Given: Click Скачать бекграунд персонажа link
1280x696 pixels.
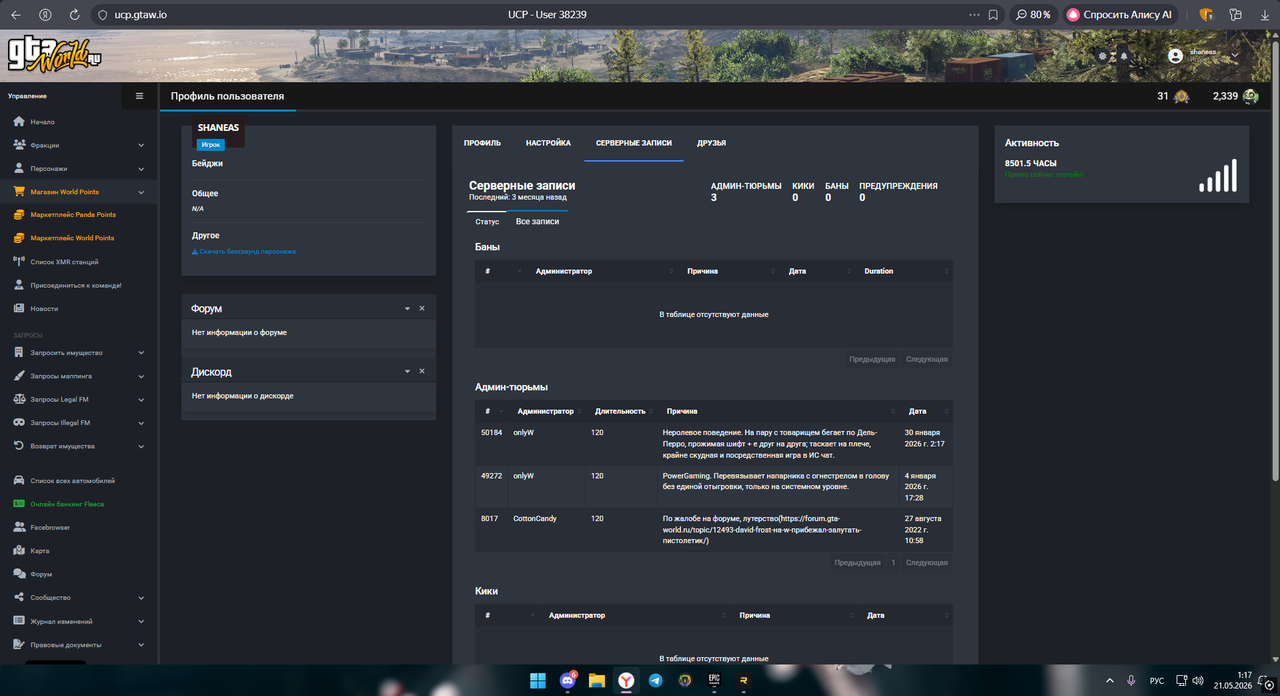Looking at the screenshot, I should [244, 251].
